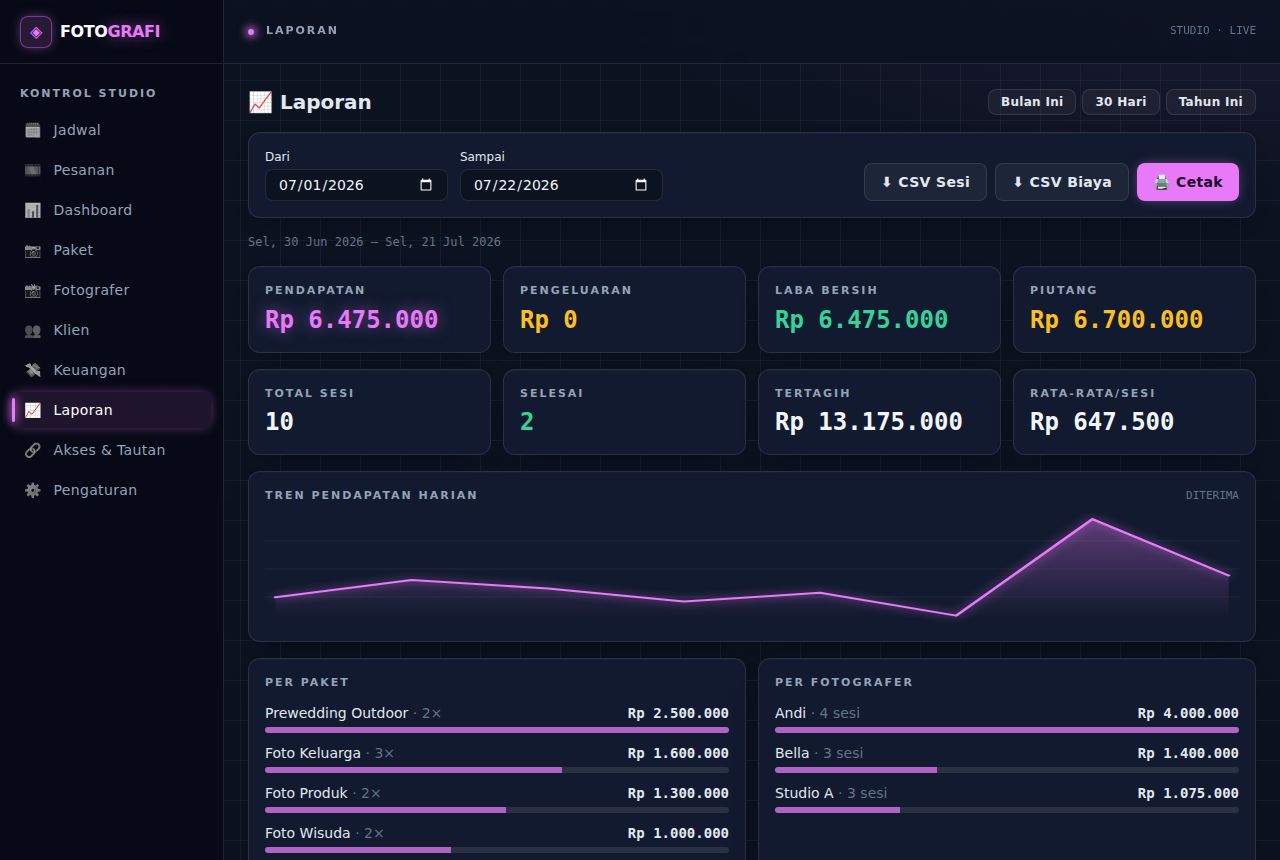Open the Akses & Tautan link icon
The width and height of the screenshot is (1280, 860).
coord(33,450)
